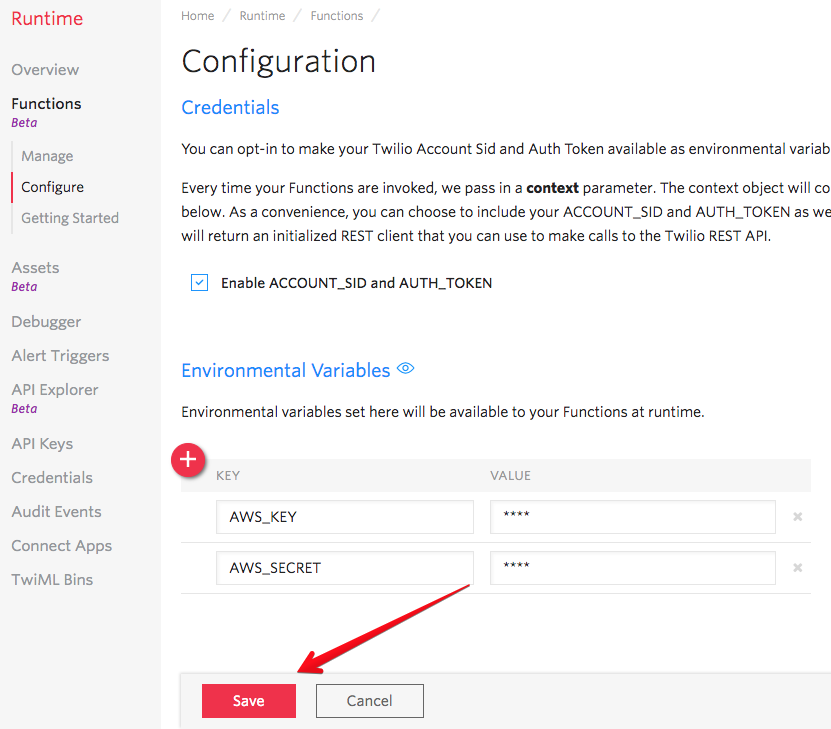This screenshot has height=729, width=831.
Task: Go to Manage under Functions
Action: 47,156
